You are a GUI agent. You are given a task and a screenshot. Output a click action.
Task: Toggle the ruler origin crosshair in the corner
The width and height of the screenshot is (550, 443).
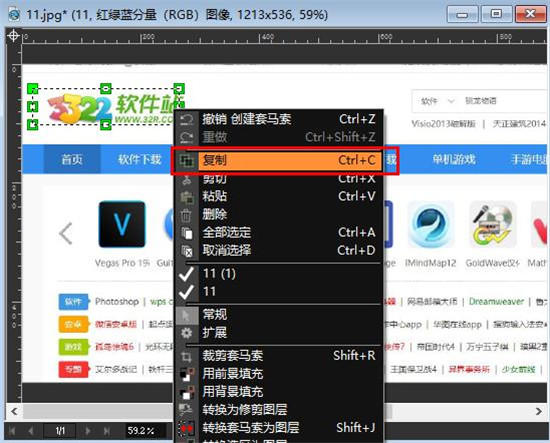coord(13,36)
